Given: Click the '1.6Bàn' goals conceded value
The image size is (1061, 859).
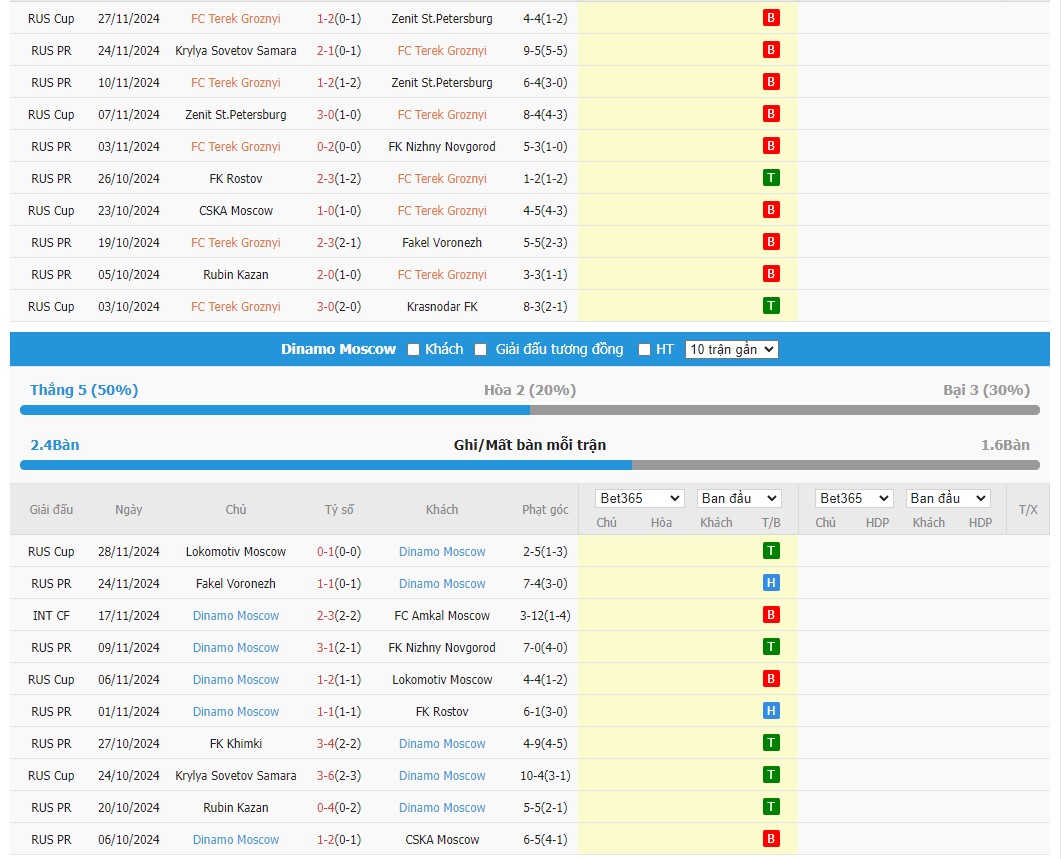Looking at the screenshot, I should pyautogui.click(x=1006, y=445).
